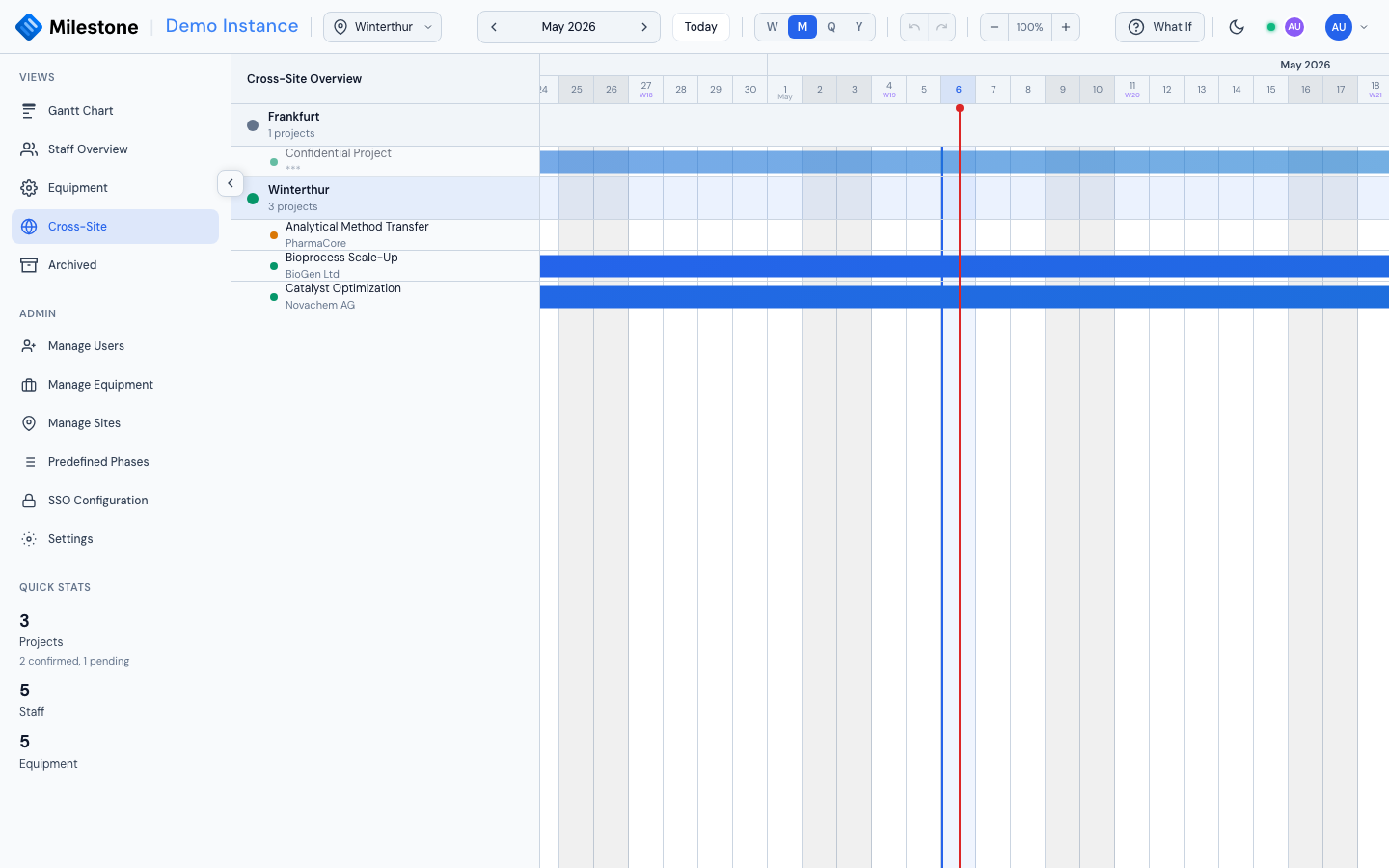Click the purple AU presence avatar
Image resolution: width=1389 pixels, height=868 pixels.
click(x=1294, y=27)
